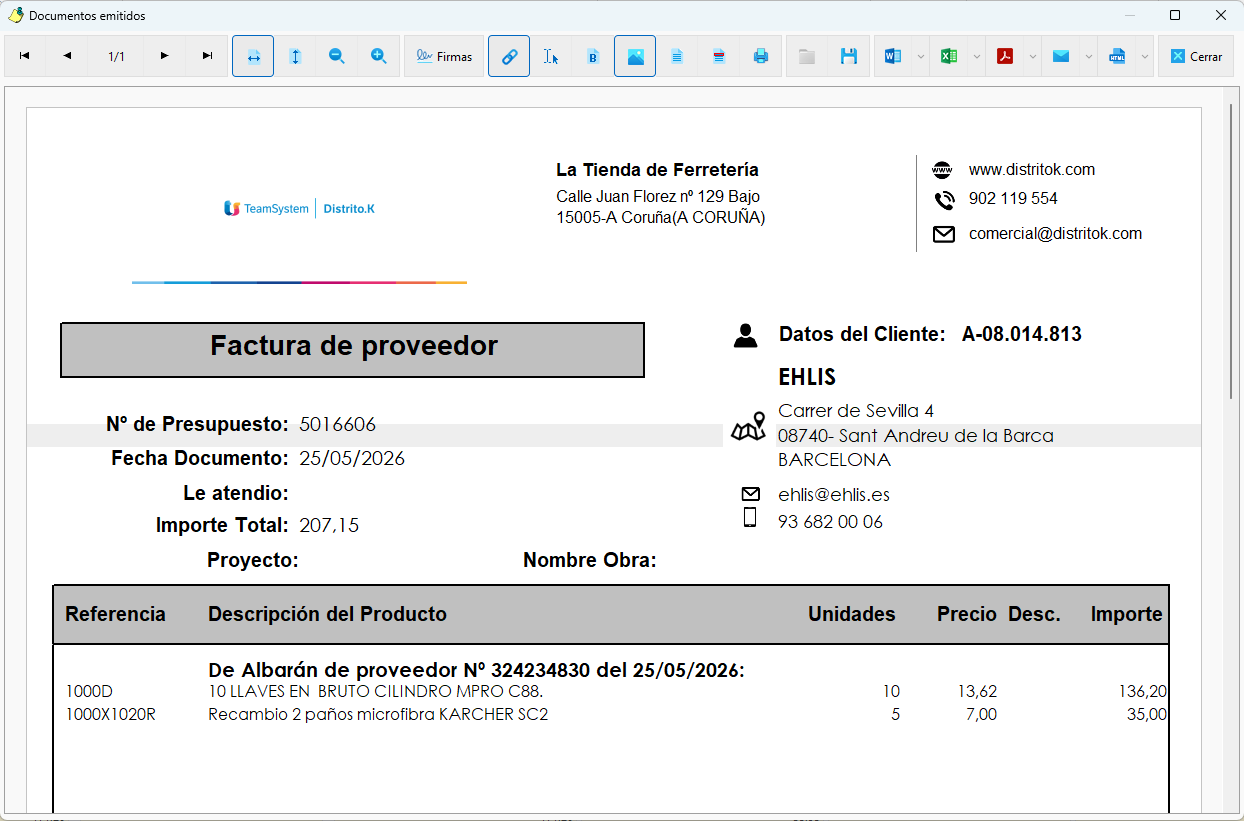
Task: Open the Firmas signatures option
Action: (x=444, y=57)
